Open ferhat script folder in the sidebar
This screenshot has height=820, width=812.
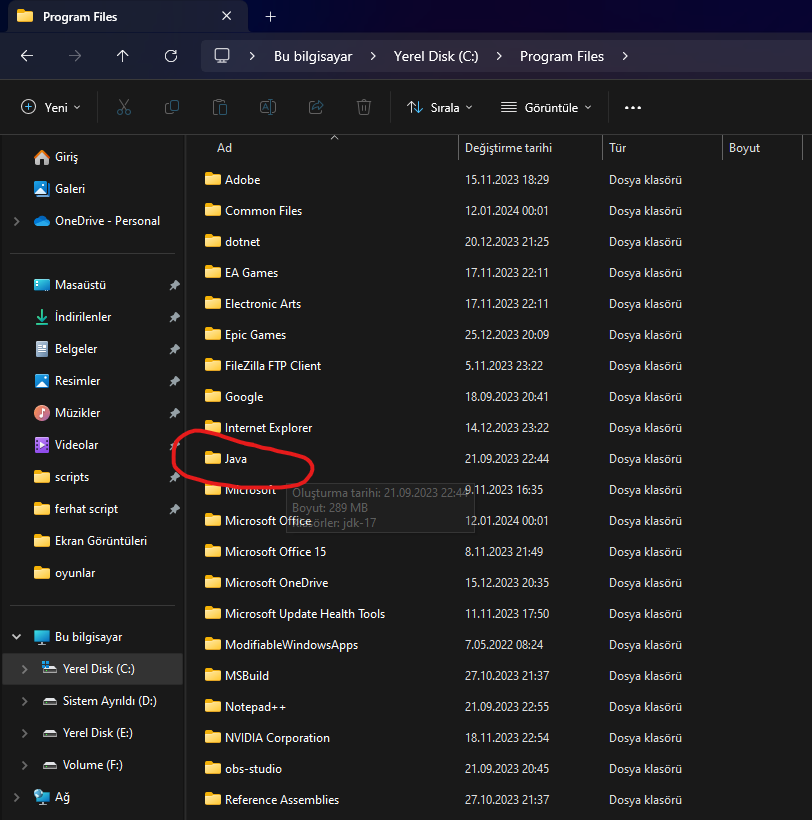click(76, 509)
